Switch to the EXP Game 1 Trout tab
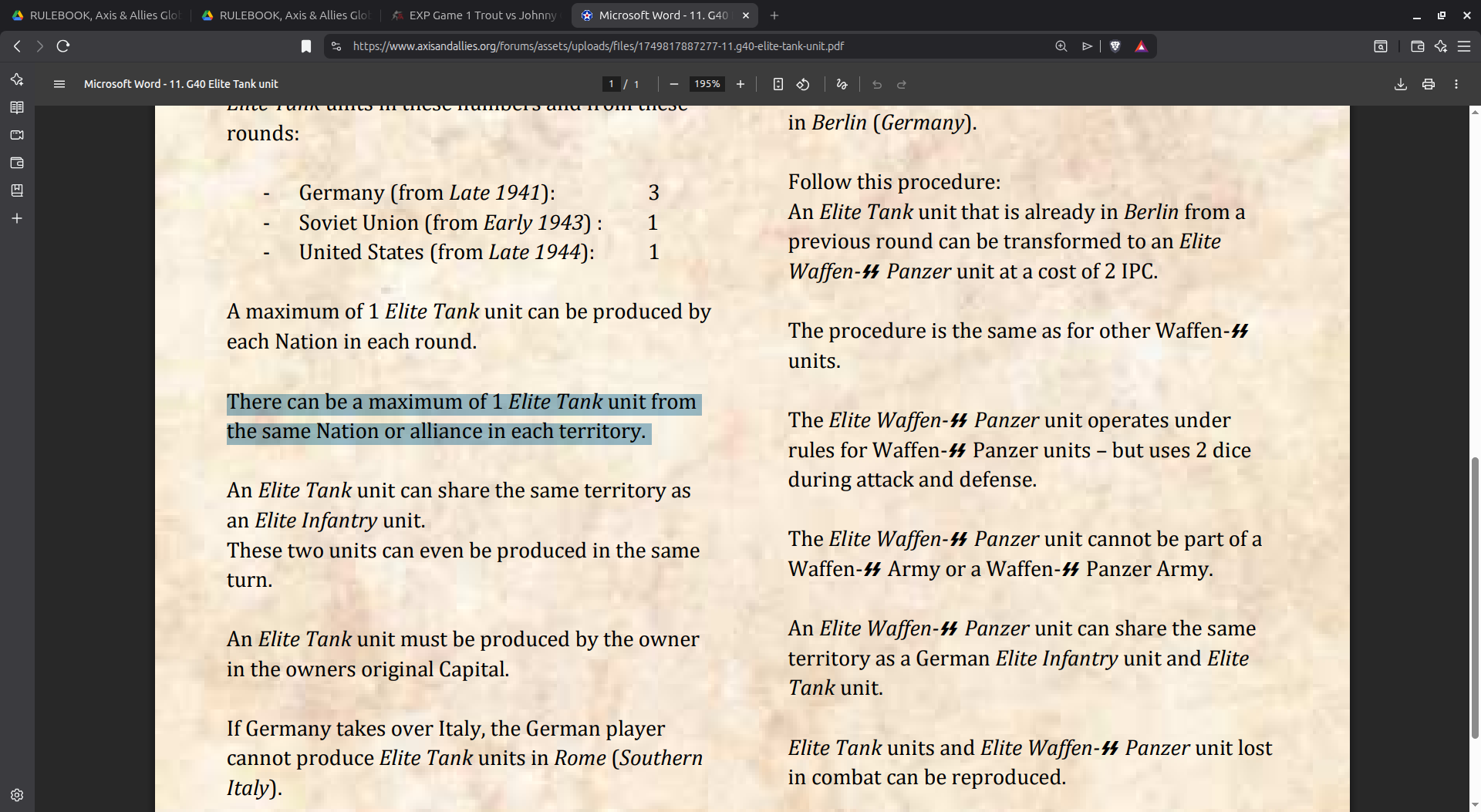 (x=475, y=15)
